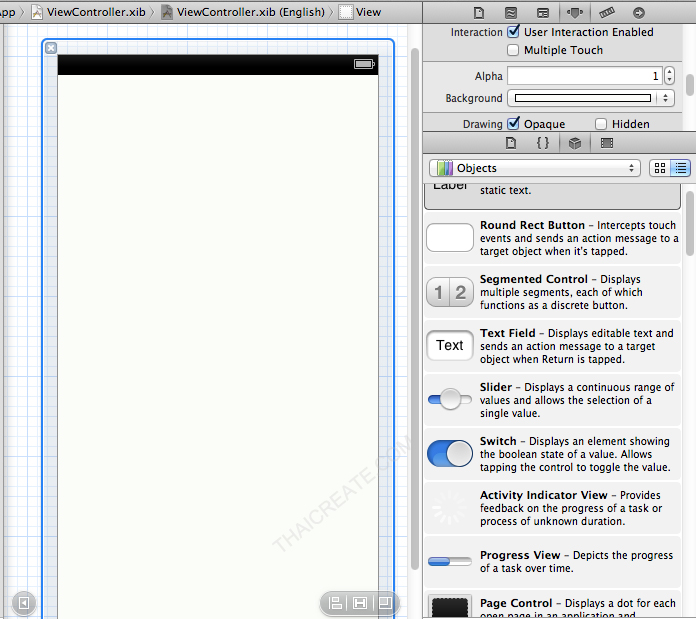
Task: Open the Objects library dropdown
Action: tap(534, 168)
